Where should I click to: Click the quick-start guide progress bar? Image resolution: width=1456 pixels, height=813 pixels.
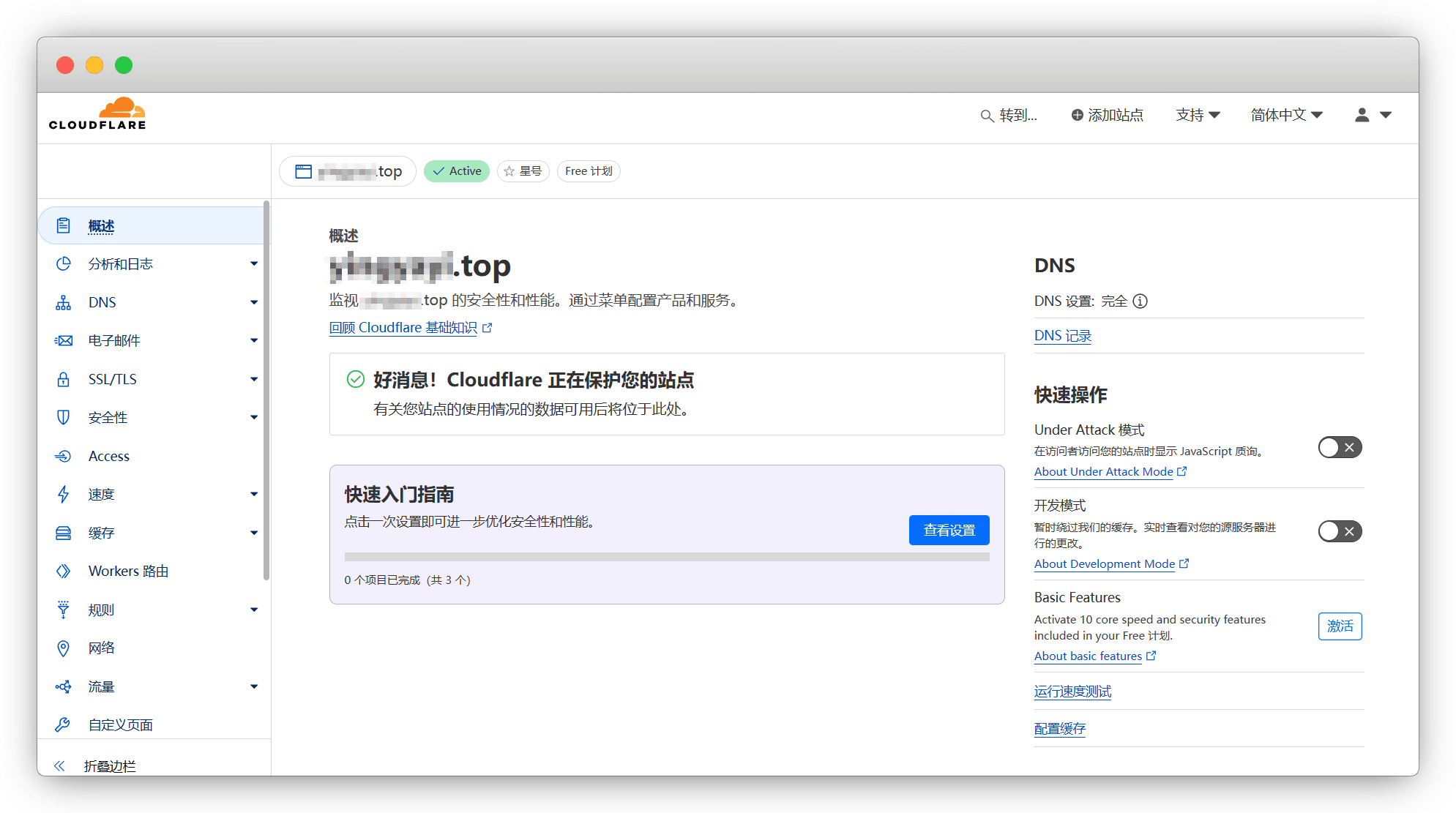(x=666, y=557)
